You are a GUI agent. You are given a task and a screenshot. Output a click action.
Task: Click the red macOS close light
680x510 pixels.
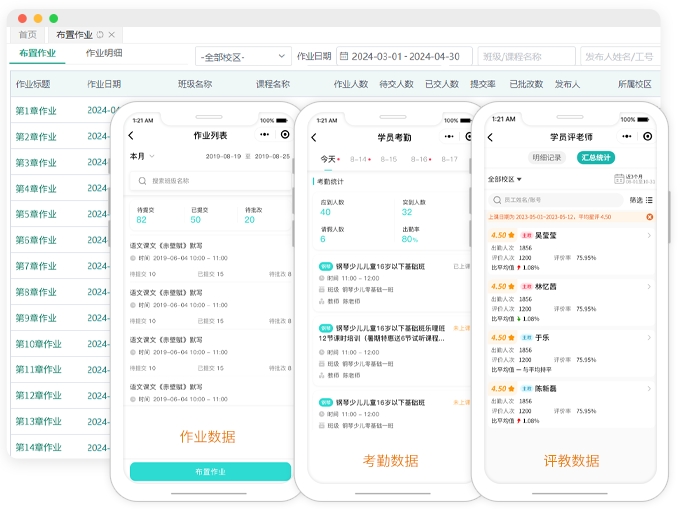pos(23,18)
